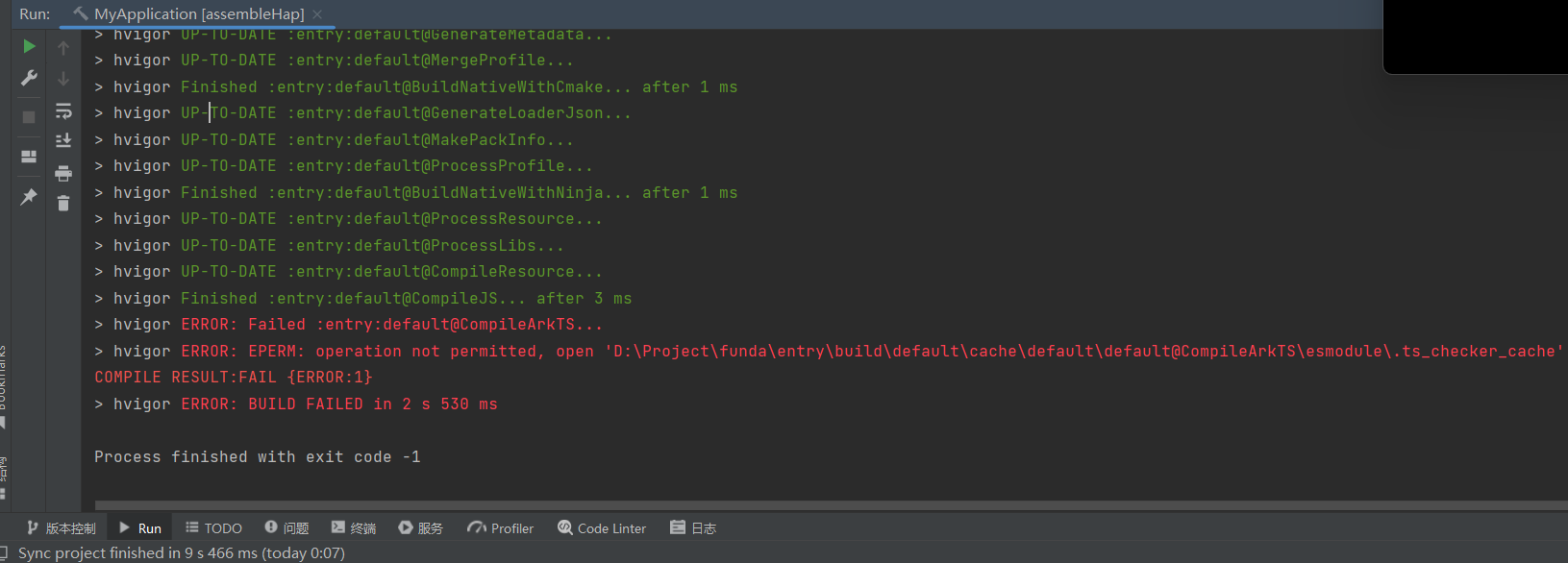Click 'Process finished with exit code -1'
This screenshot has height=563, width=1568.
(x=258, y=457)
